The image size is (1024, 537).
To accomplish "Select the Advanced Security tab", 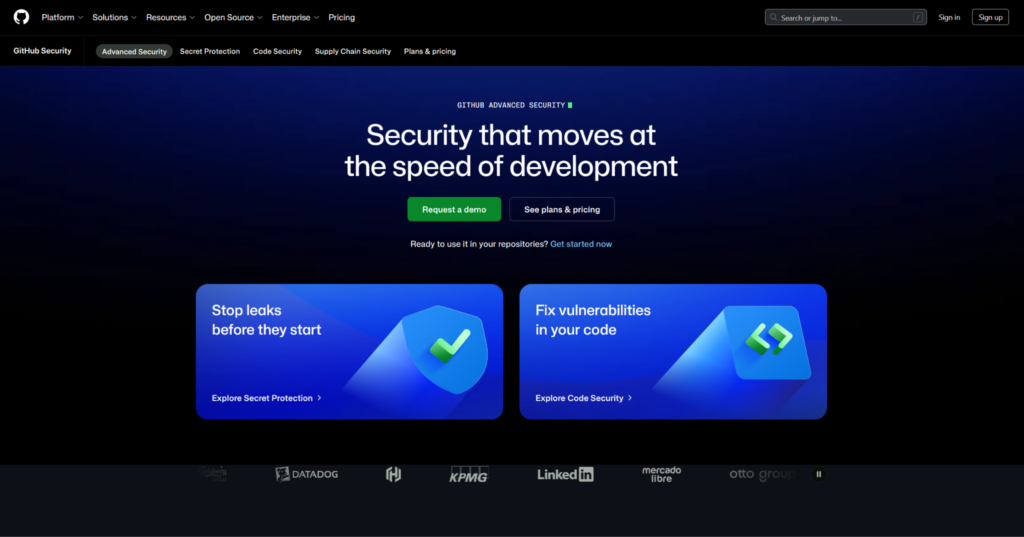I will click(134, 52).
